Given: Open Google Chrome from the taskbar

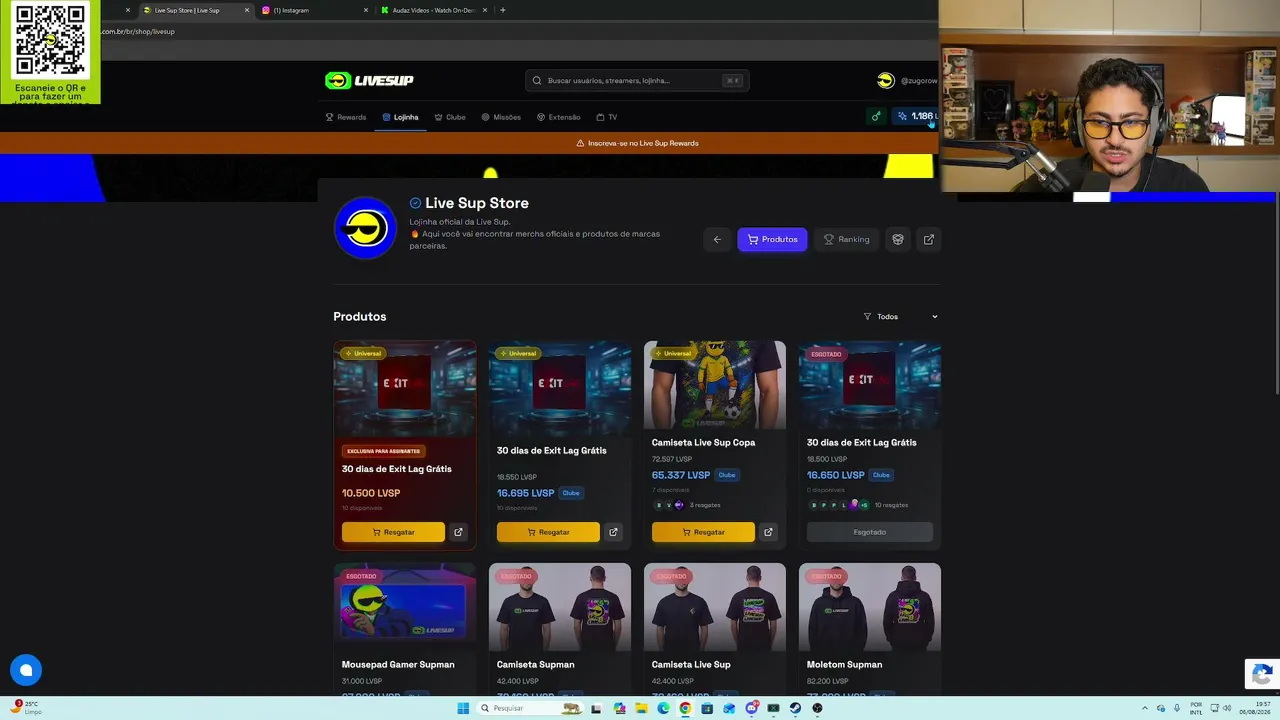Looking at the screenshot, I should pos(685,708).
